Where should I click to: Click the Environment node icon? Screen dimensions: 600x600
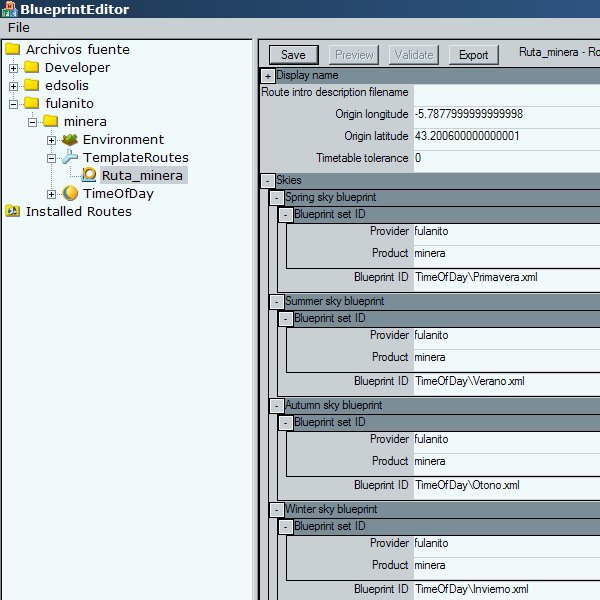click(x=70, y=140)
